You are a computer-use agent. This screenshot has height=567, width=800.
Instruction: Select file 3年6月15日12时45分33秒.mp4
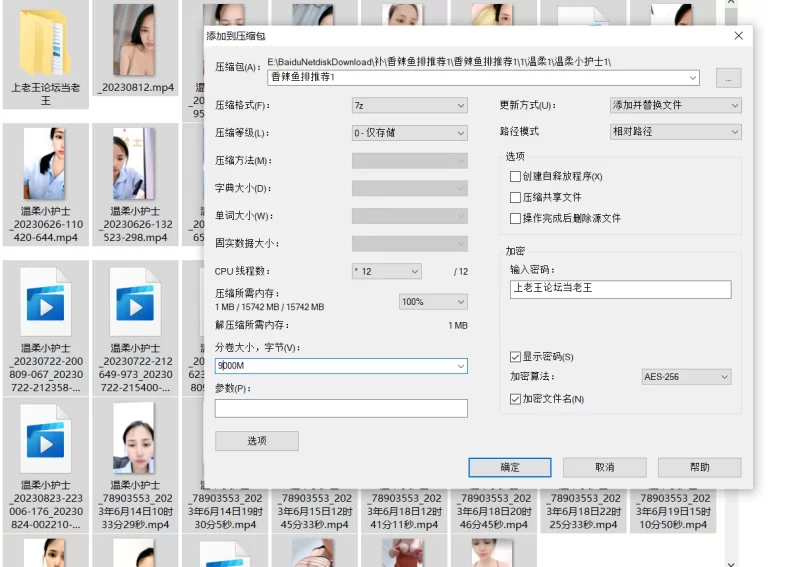point(315,511)
